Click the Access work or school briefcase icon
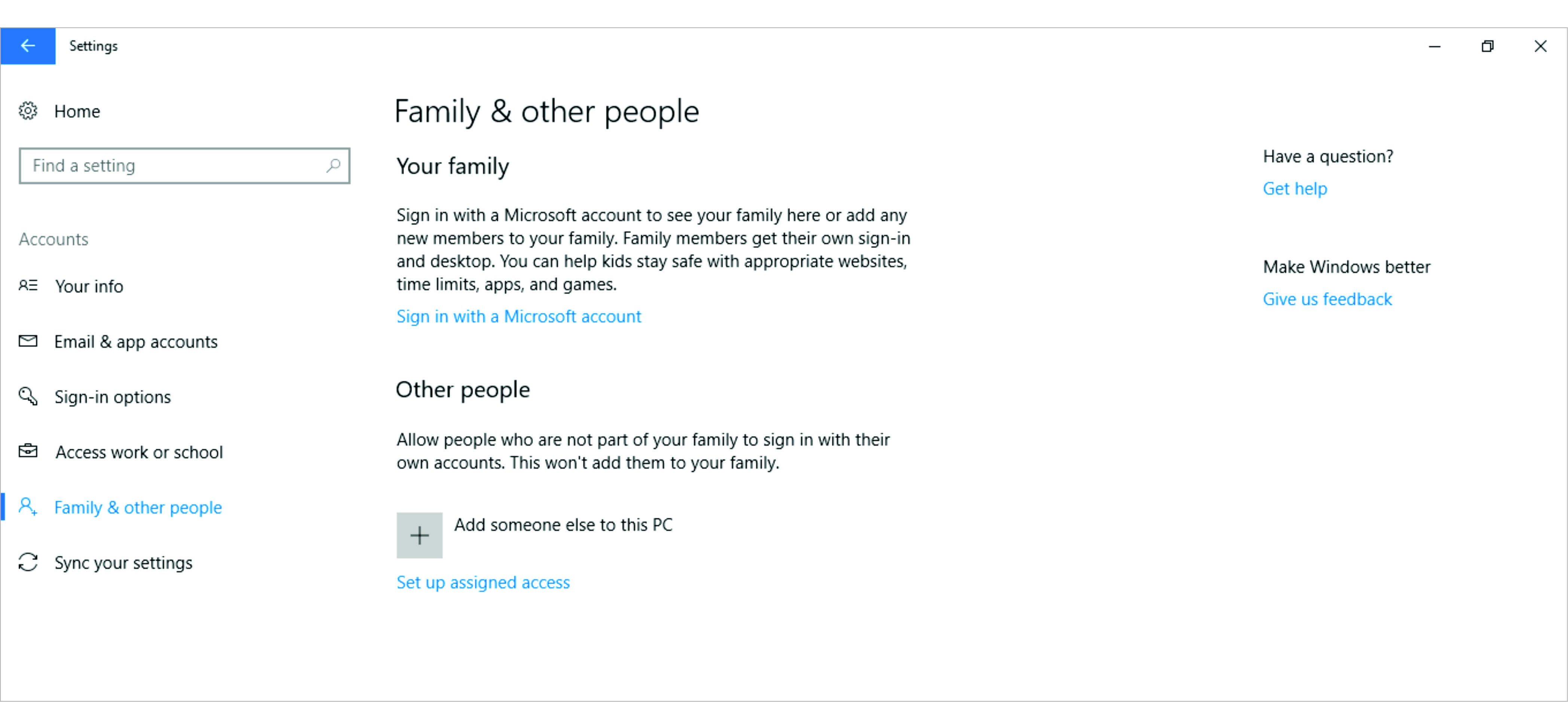This screenshot has width=1568, height=702. pos(28,451)
